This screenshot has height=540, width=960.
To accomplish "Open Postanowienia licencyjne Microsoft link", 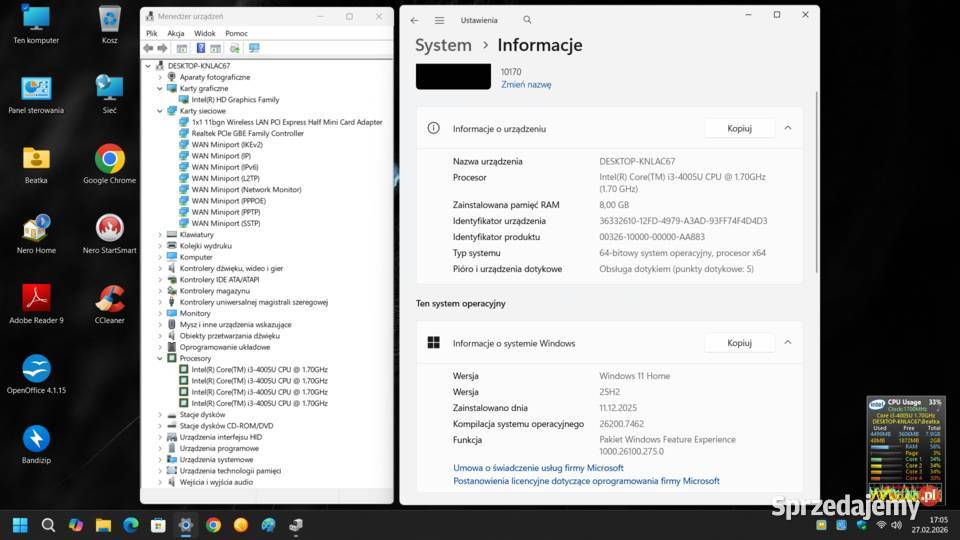I will pos(586,481).
